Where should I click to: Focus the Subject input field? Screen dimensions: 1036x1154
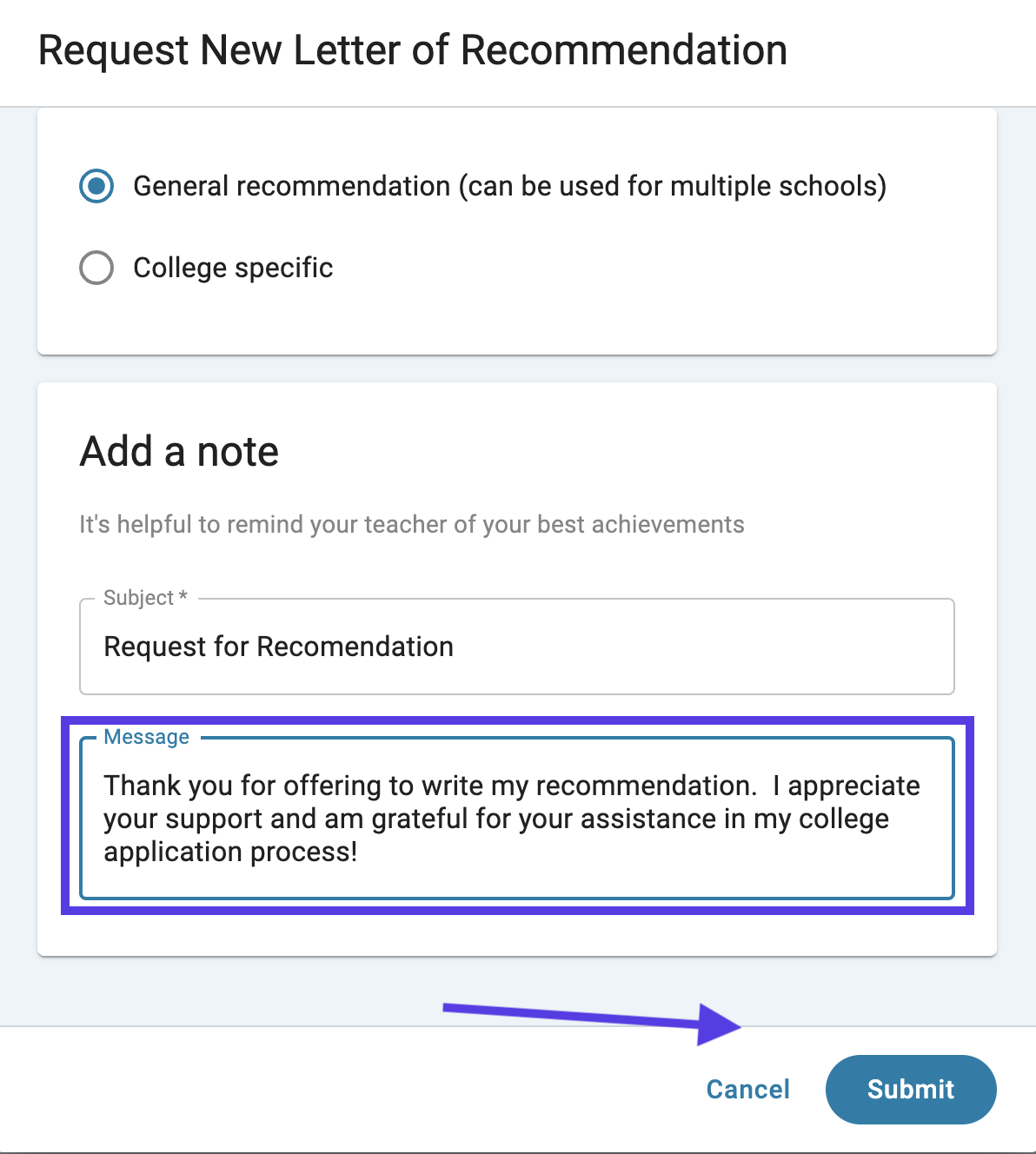pyautogui.click(x=517, y=647)
